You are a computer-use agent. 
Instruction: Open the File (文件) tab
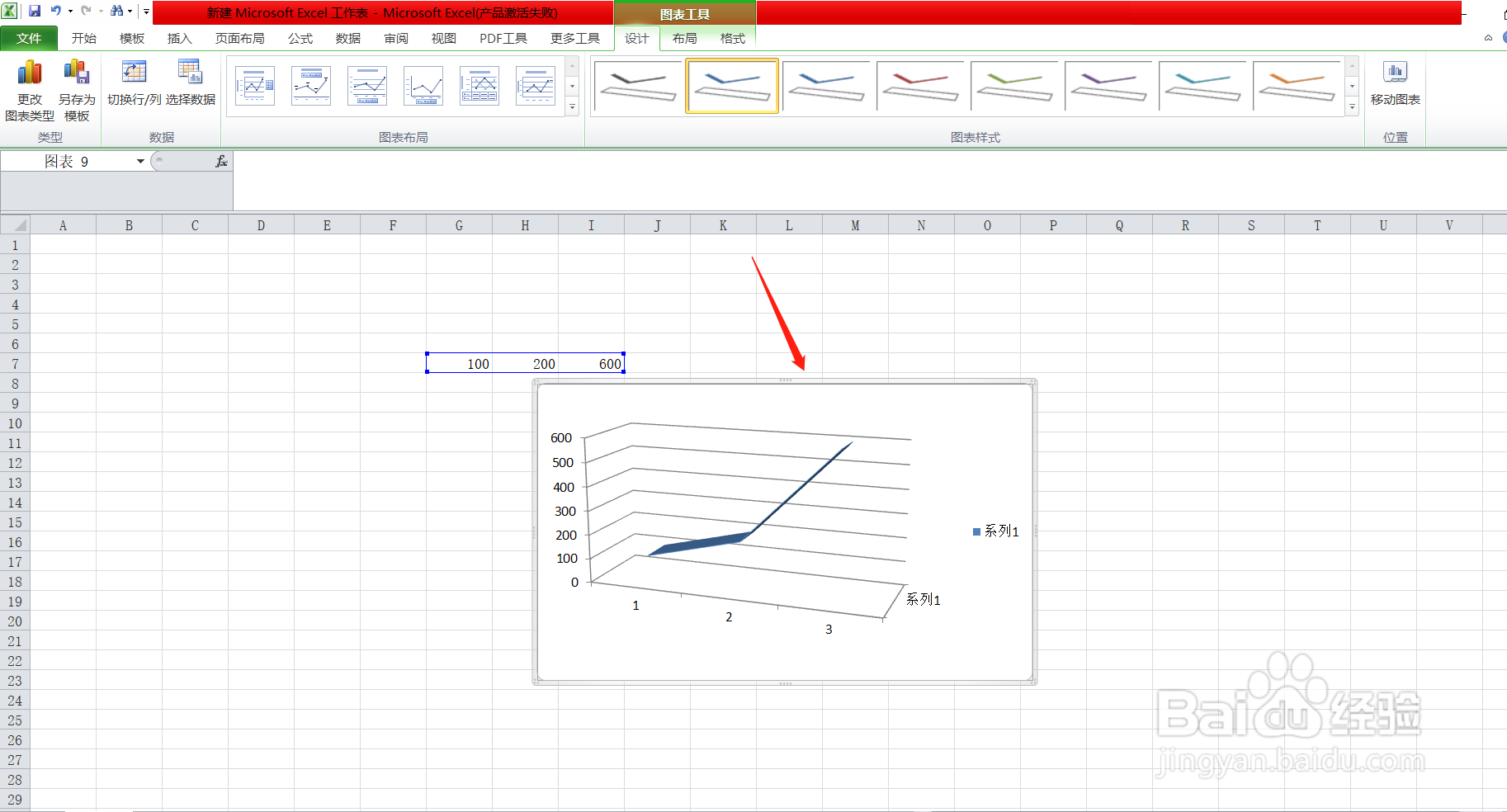click(x=29, y=38)
